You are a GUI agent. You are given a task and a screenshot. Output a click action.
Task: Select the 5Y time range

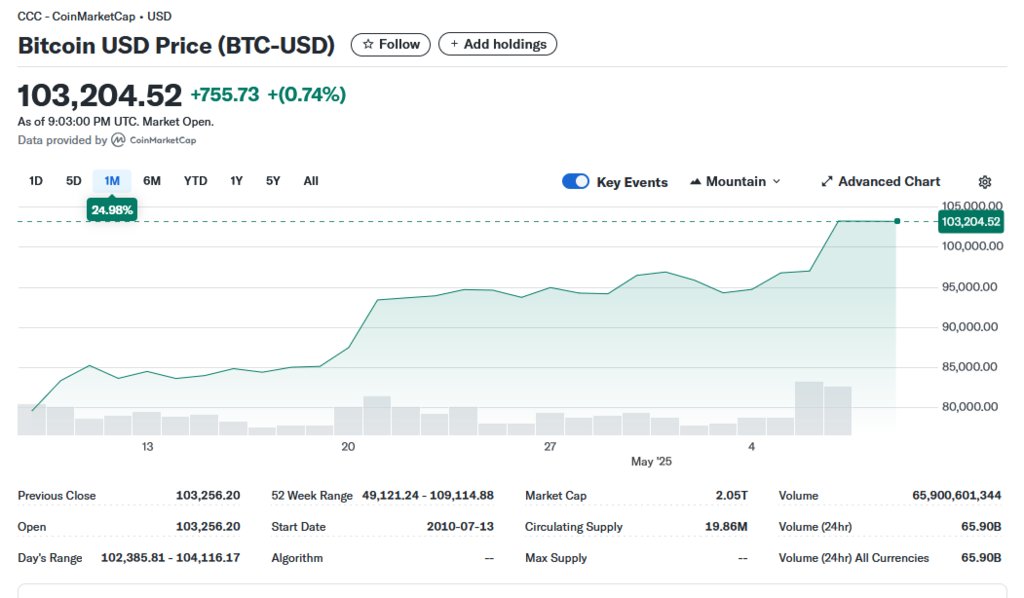point(273,181)
